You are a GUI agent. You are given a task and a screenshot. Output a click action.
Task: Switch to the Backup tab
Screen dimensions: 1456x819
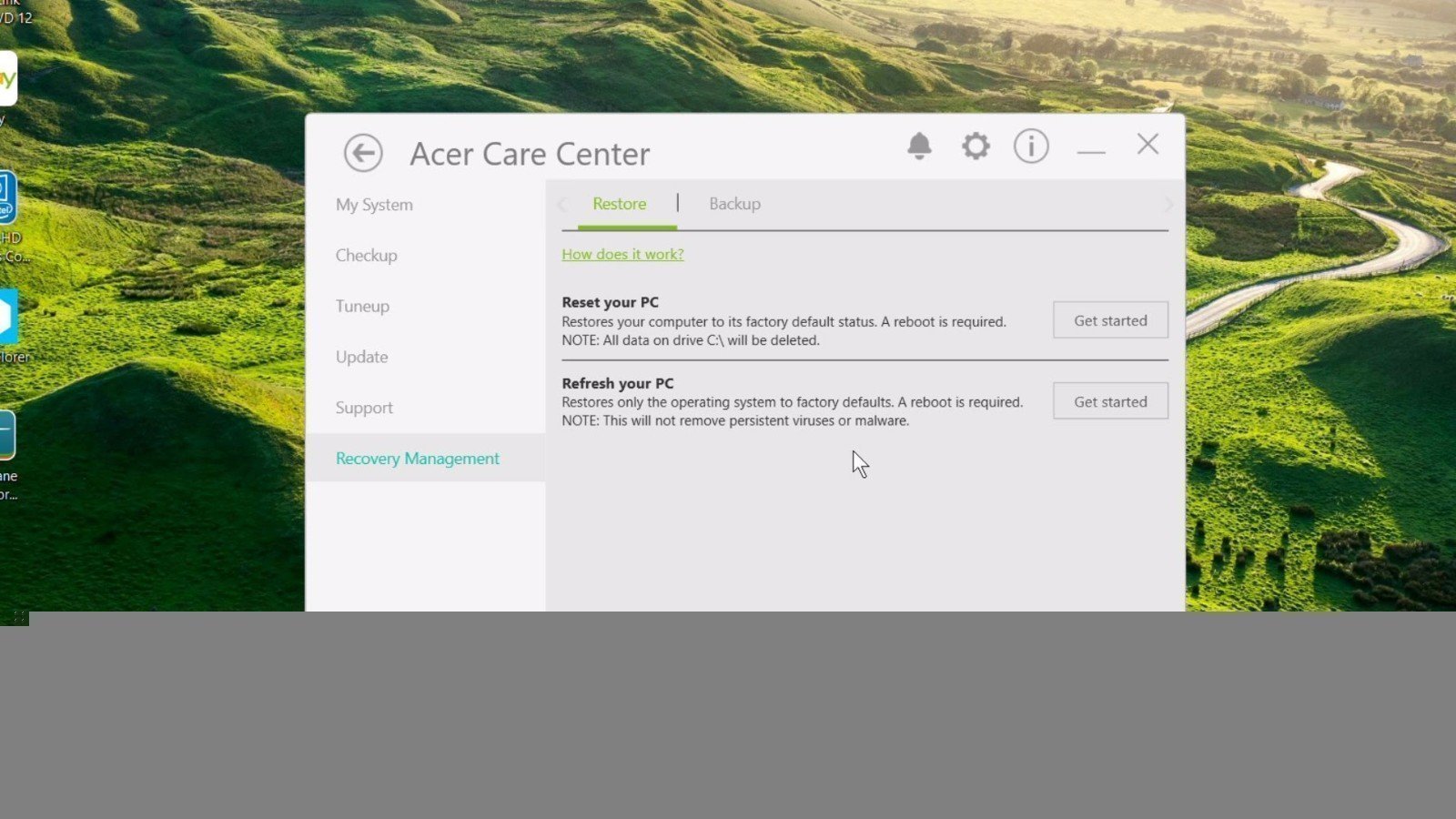(x=734, y=204)
